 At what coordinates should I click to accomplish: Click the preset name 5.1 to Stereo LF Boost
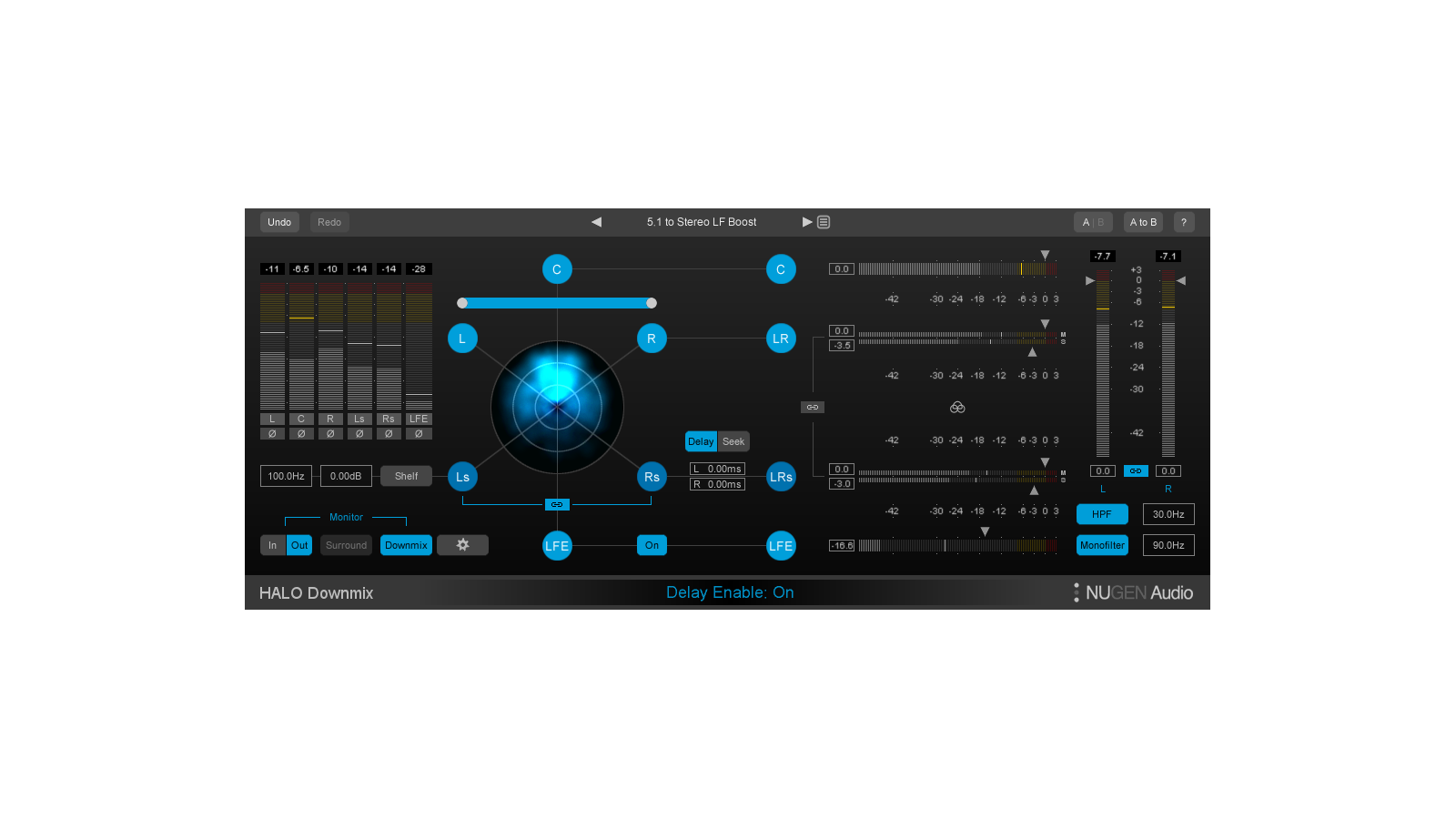(702, 222)
